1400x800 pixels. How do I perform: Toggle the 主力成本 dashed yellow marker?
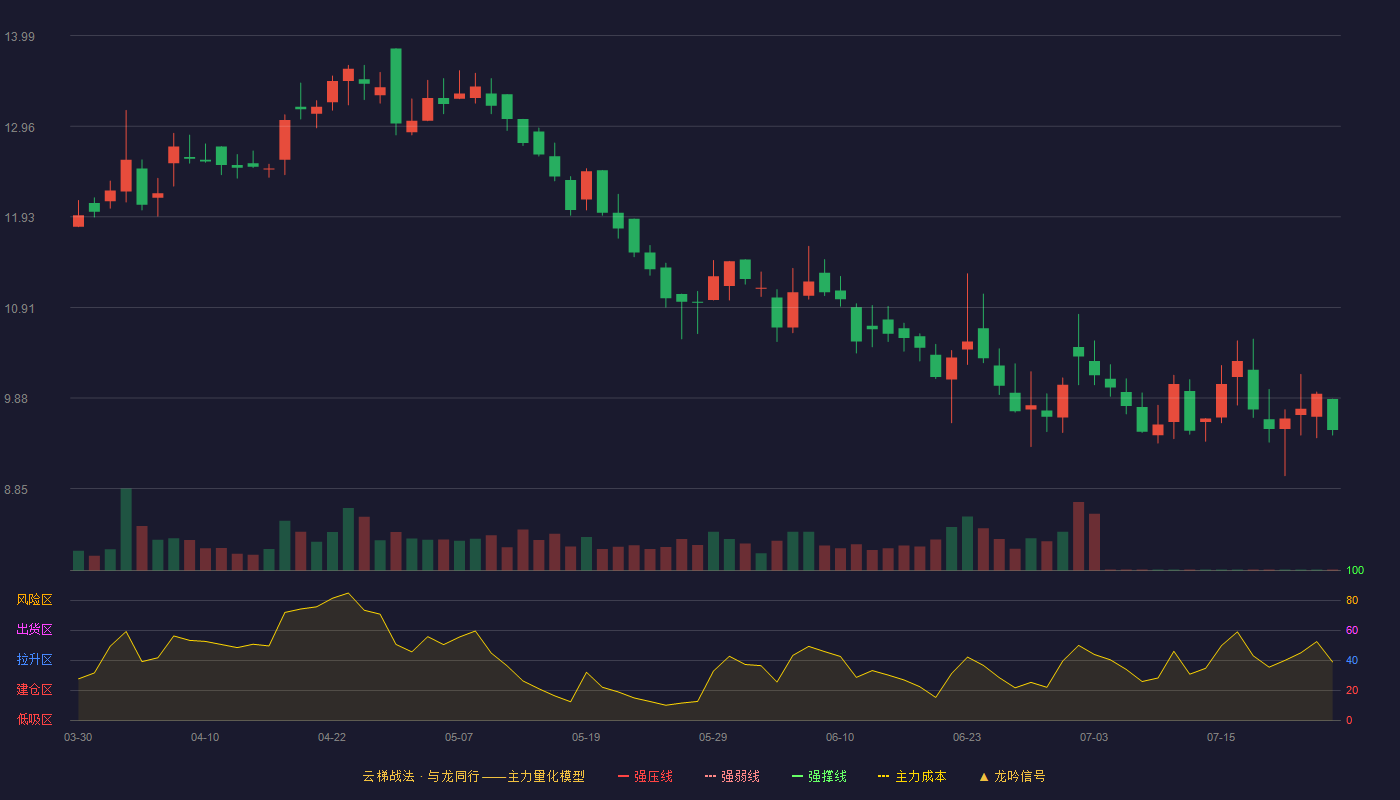(x=883, y=776)
